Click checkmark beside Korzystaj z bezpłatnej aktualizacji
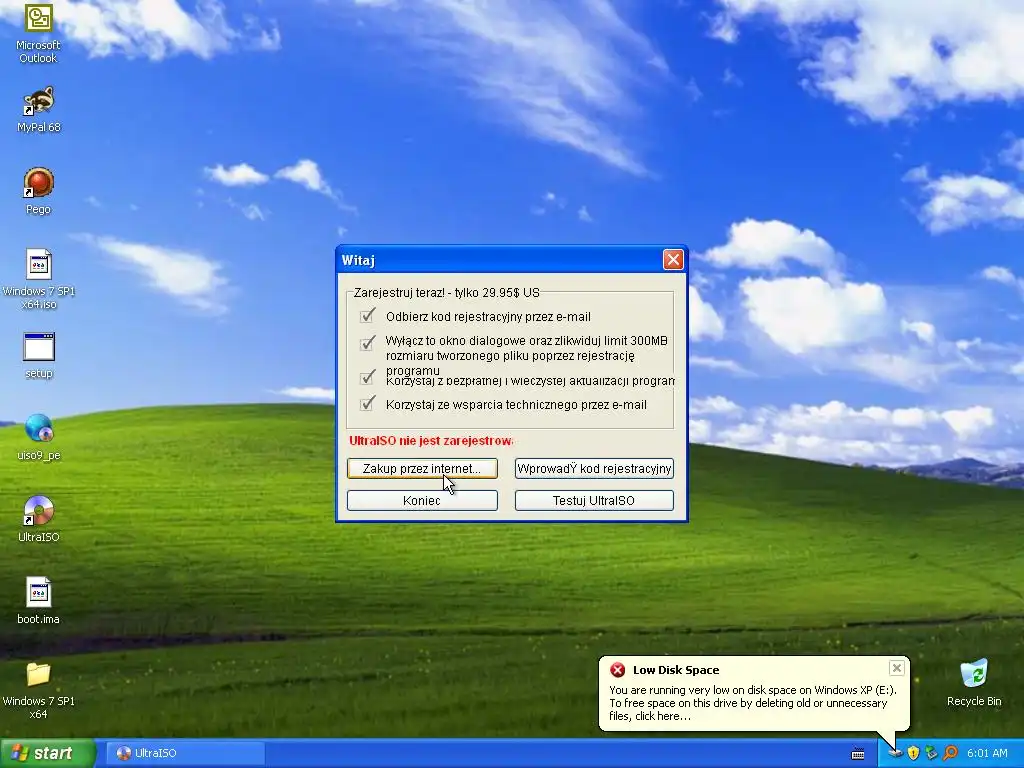1024x768 pixels. [368, 377]
